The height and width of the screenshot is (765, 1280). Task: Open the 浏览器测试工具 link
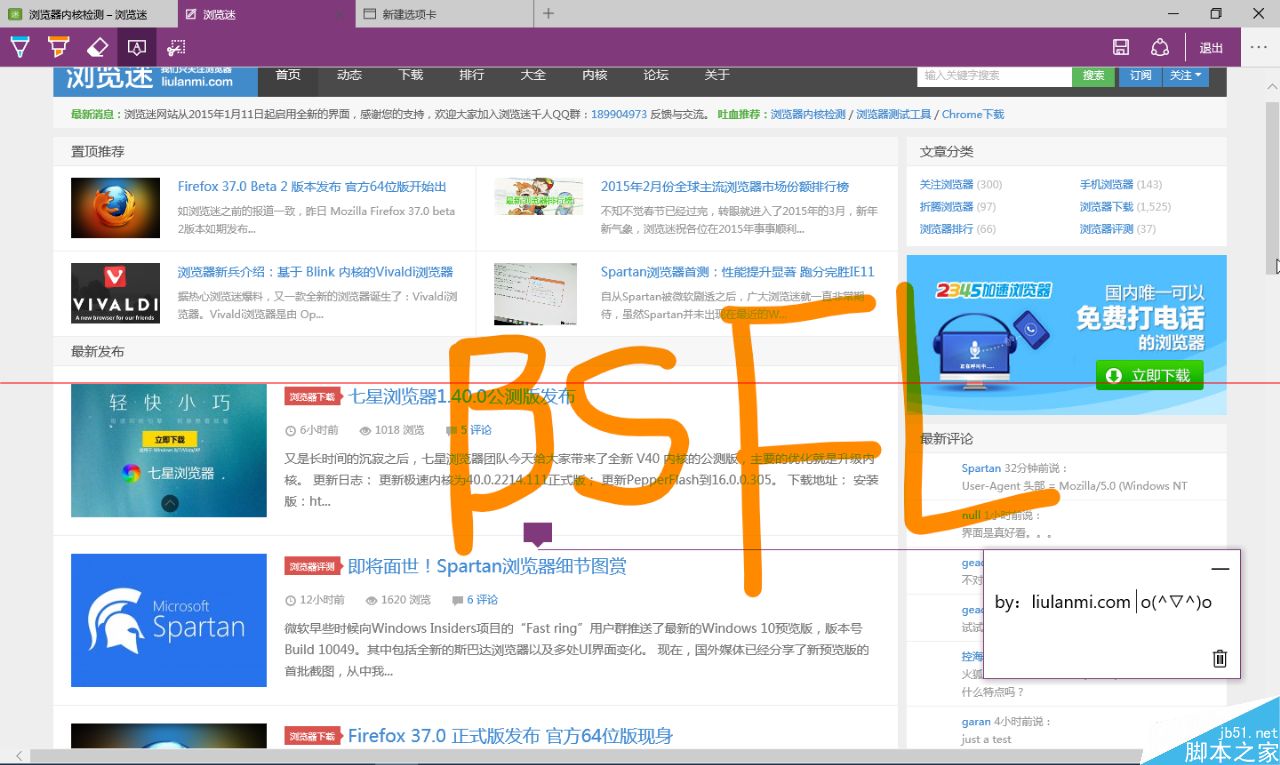[893, 115]
